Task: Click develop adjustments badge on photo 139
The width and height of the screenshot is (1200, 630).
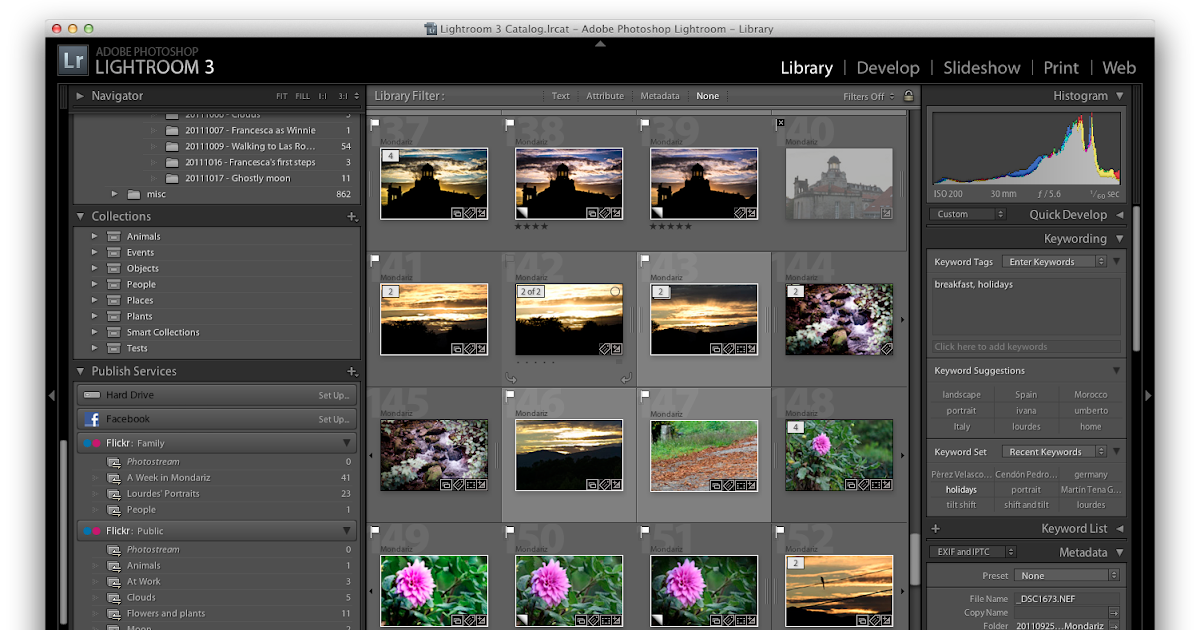Action: pyautogui.click(x=752, y=213)
